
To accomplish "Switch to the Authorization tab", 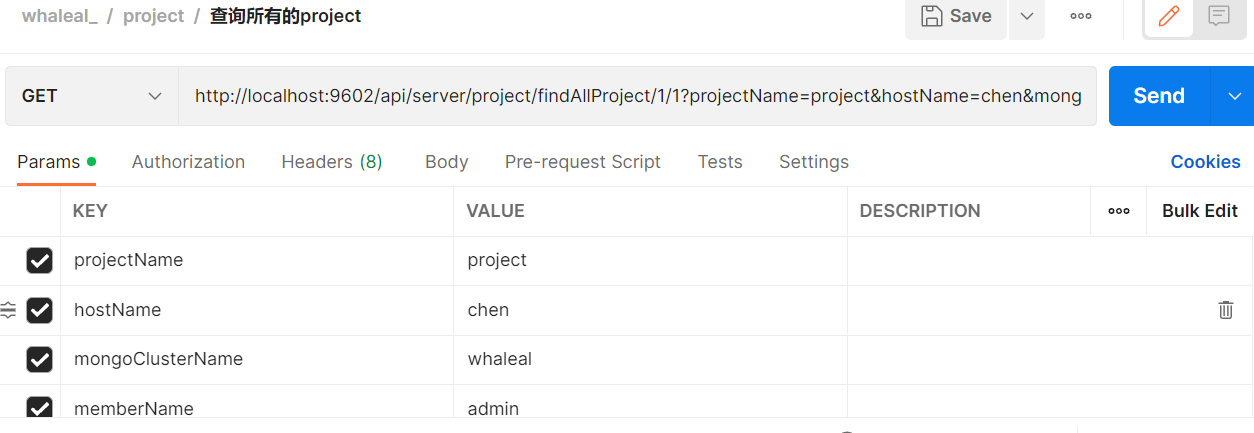I will (x=188, y=162).
